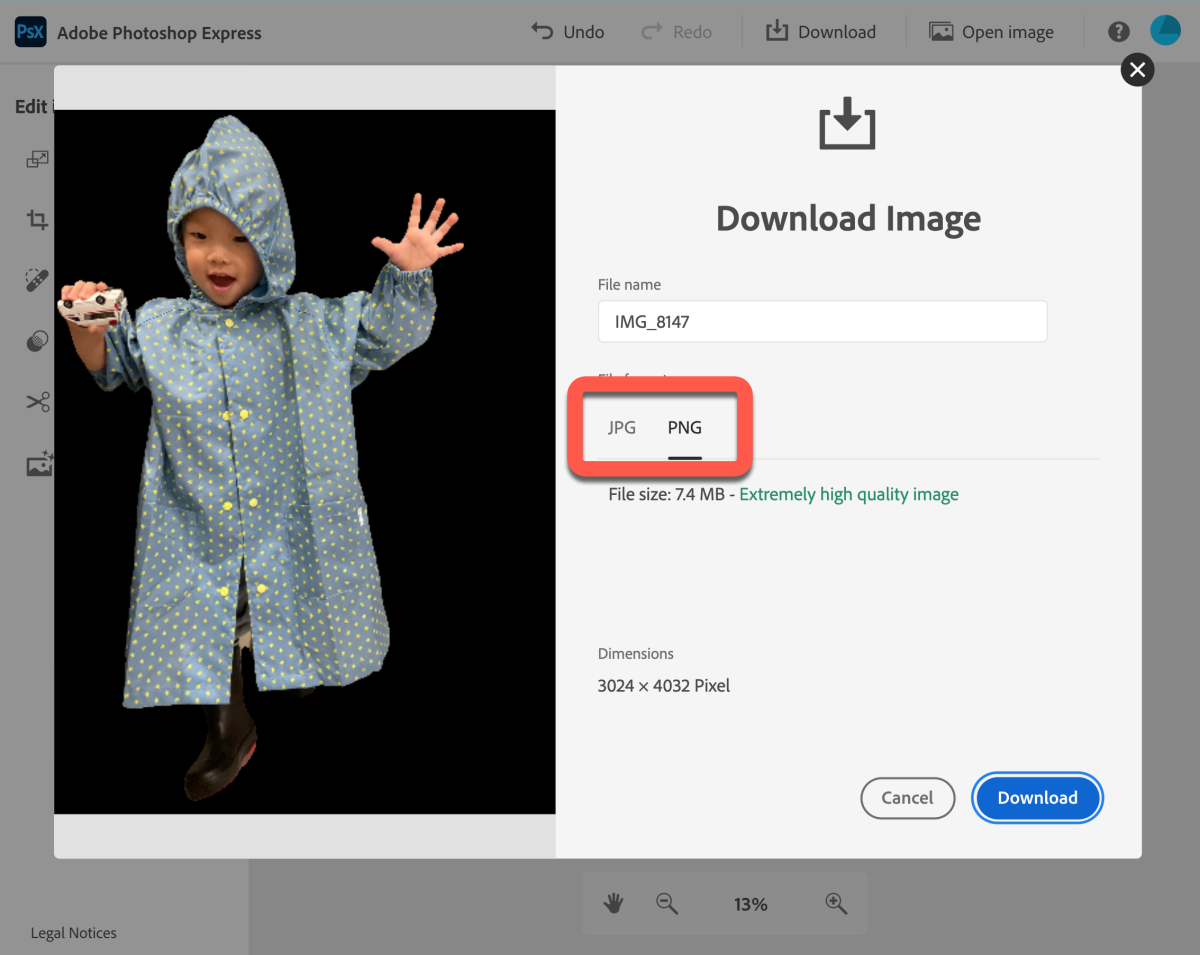Screen dimensions: 1200x955
Task: Cancel the download dialog
Action: point(907,798)
